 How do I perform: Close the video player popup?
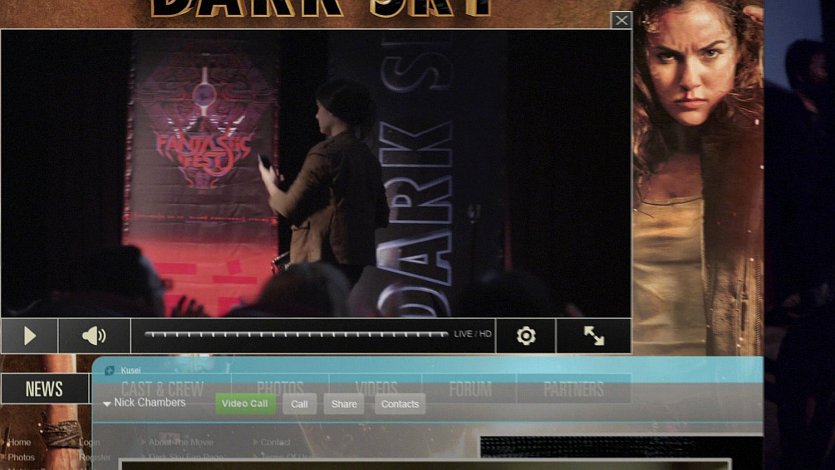point(621,20)
